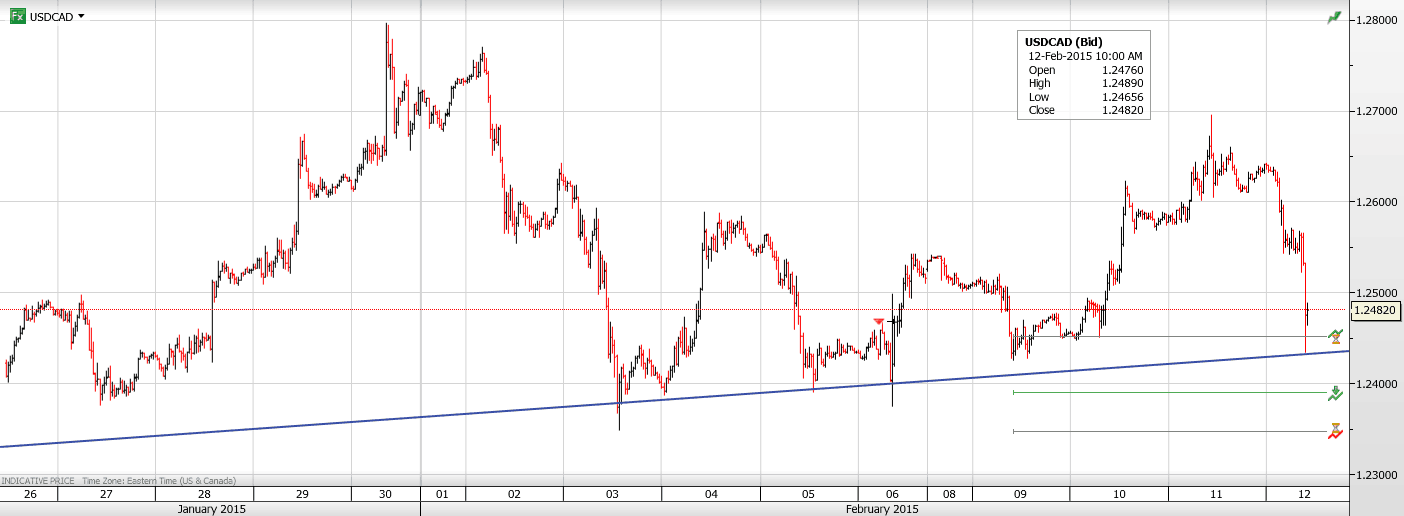This screenshot has height=516, width=1404.
Task: Click the 1.23000 level on the price axis
Action: (x=1376, y=475)
